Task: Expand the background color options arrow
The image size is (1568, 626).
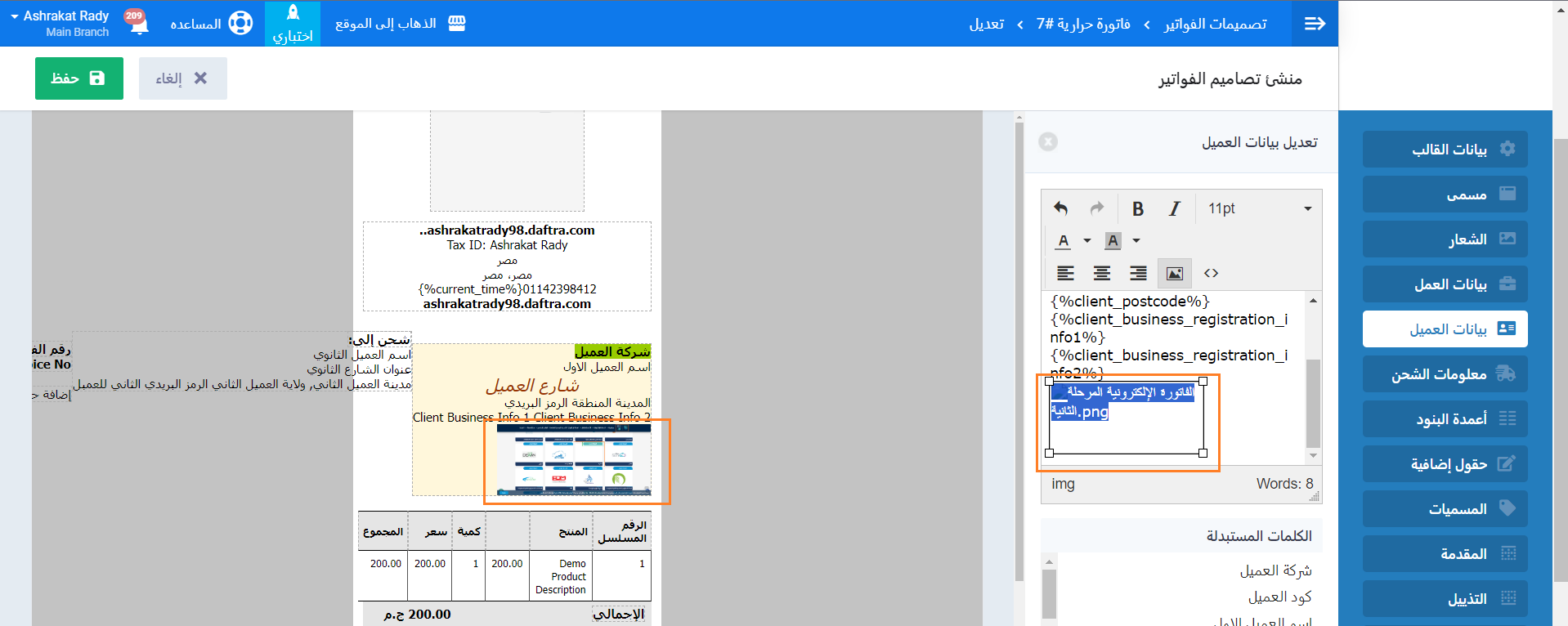Action: 1136,241
